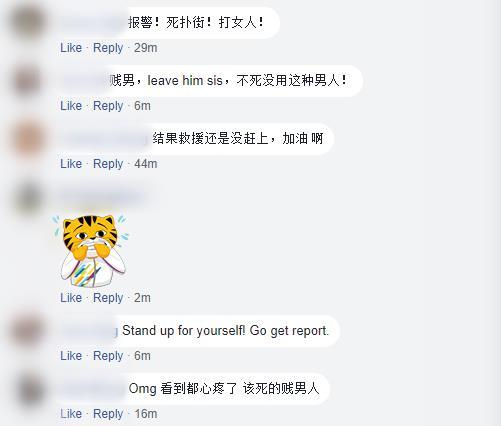The image size is (501, 426).
Task: Like the tiger sticker comment
Action: click(71, 298)
